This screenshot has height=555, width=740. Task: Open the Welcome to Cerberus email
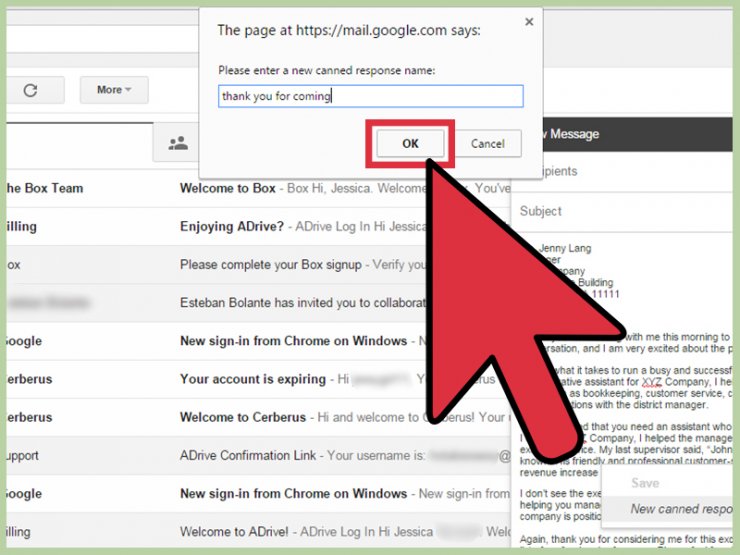pyautogui.click(x=300, y=418)
